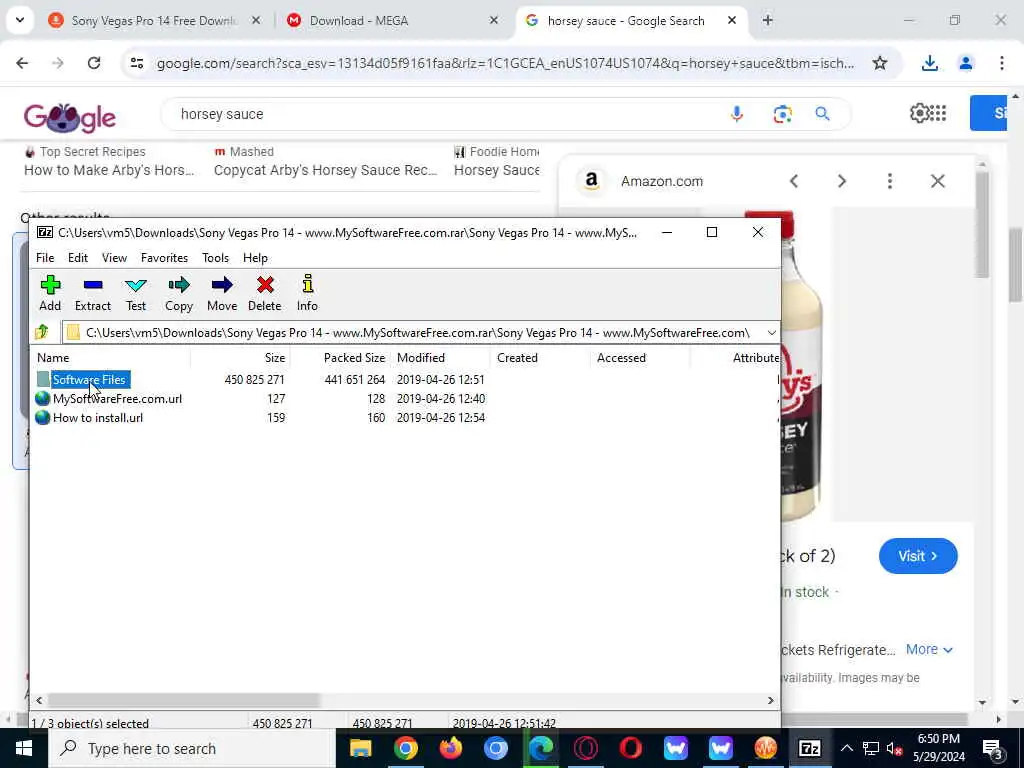The image size is (1024, 768).
Task: Click the Copy toolbar icon in 7-Zip
Action: [x=178, y=293]
